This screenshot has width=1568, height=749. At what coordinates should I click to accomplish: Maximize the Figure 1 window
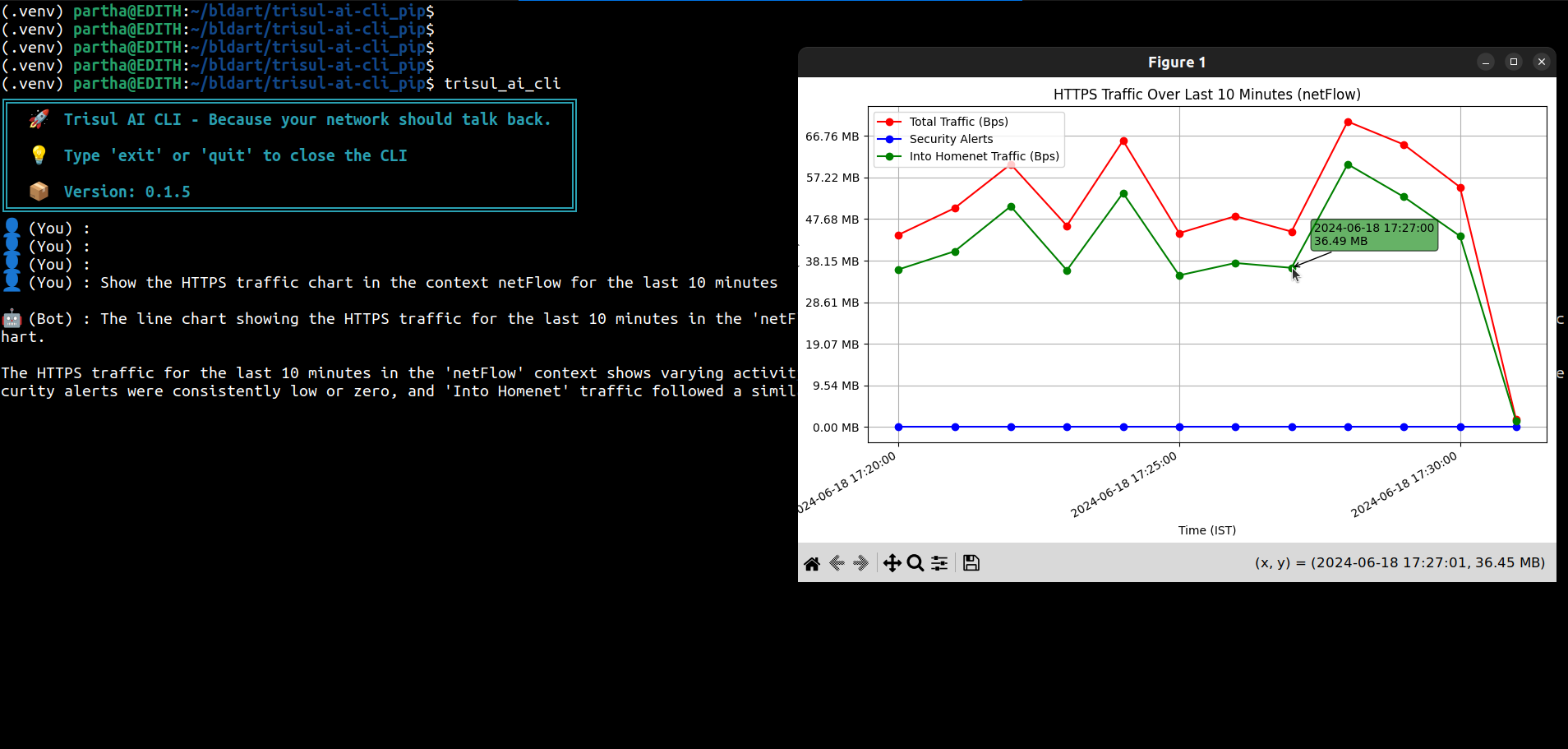pos(1514,62)
